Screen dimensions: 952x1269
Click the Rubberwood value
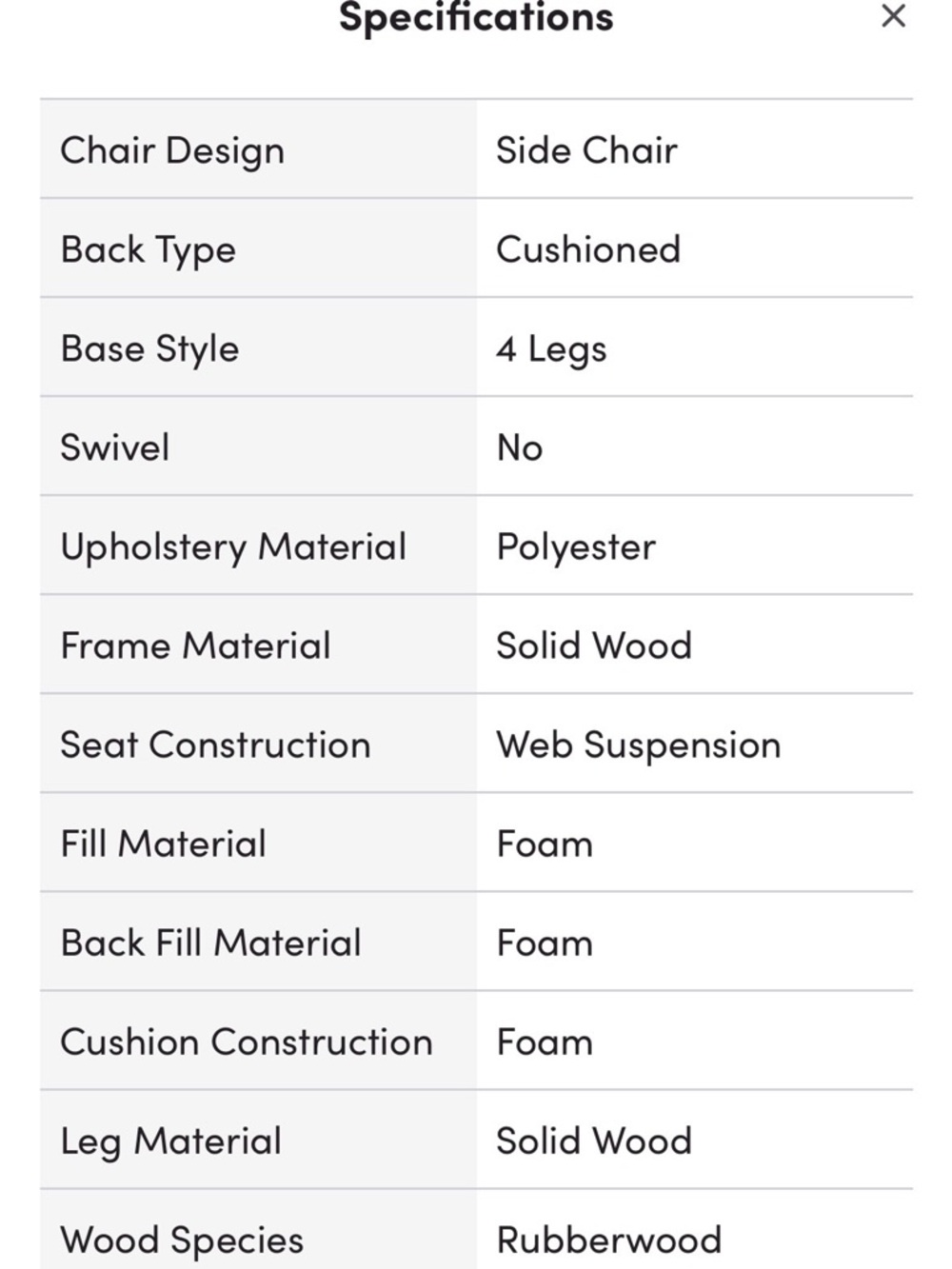(x=609, y=1239)
